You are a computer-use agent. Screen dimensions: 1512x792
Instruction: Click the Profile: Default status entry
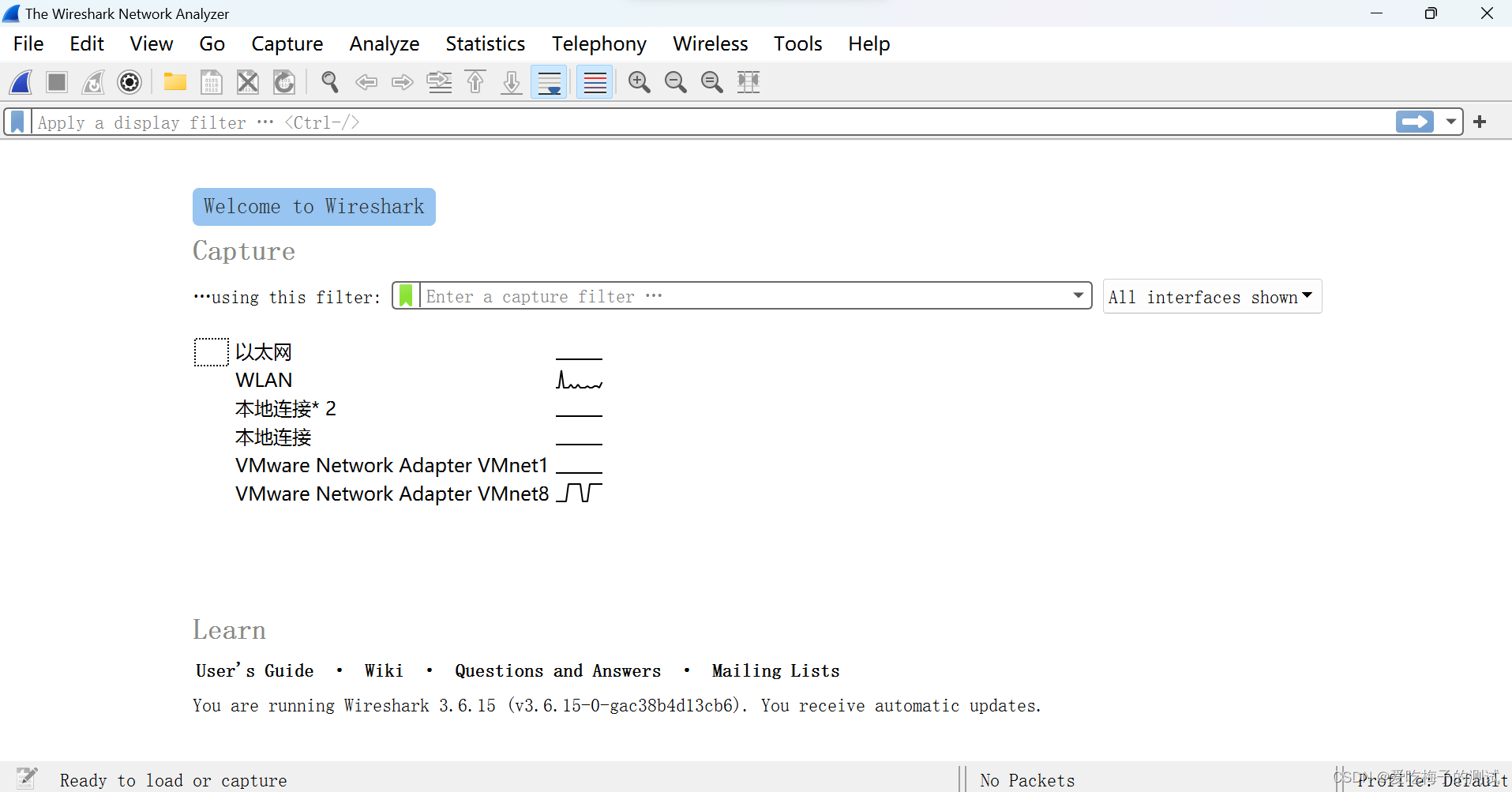[x=1432, y=780]
